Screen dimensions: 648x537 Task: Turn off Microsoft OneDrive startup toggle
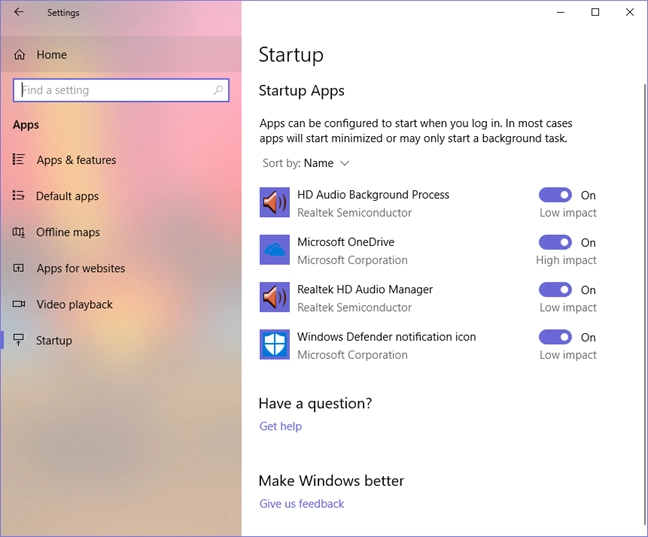tap(555, 242)
